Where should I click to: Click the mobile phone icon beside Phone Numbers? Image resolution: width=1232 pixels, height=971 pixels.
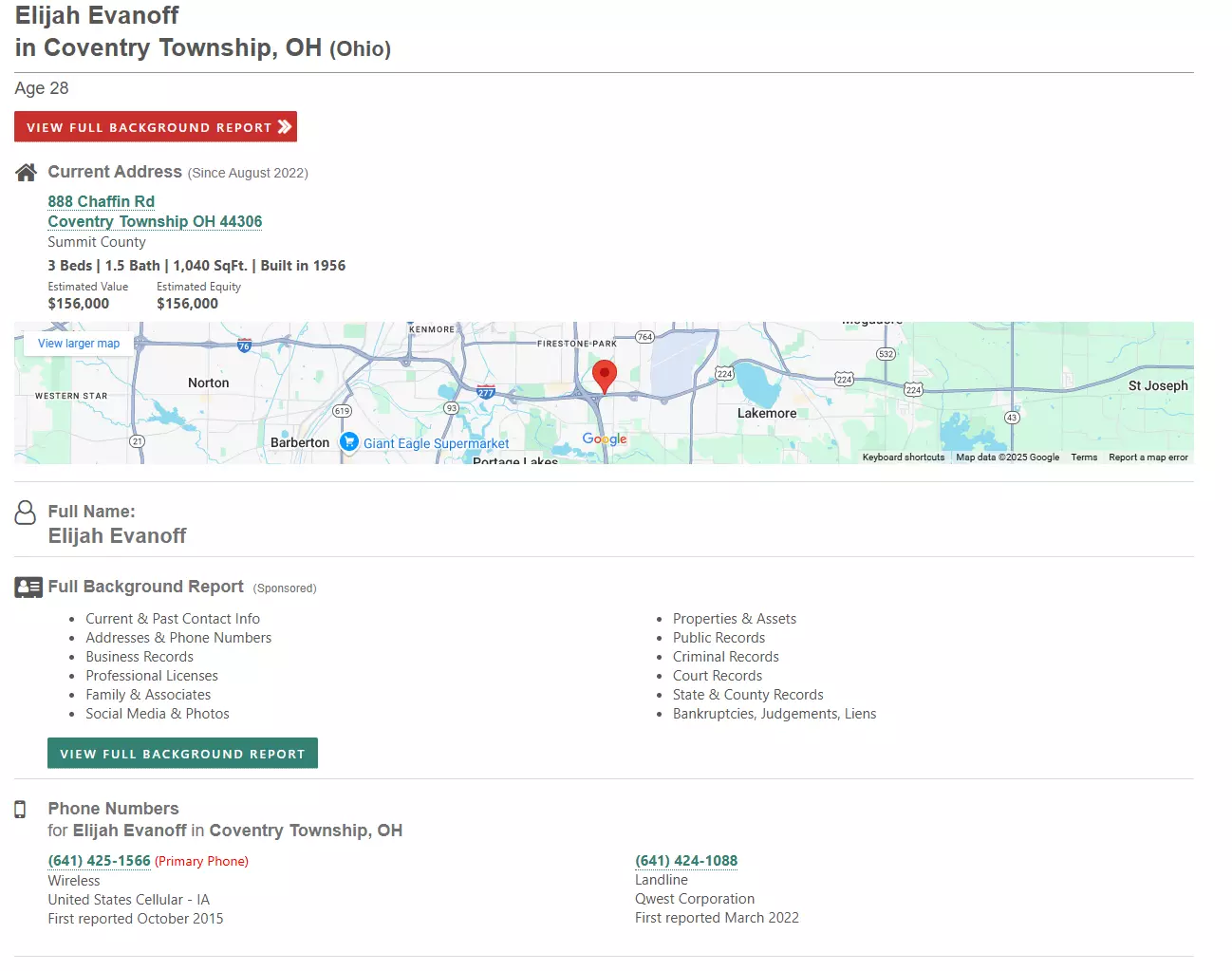point(20,809)
